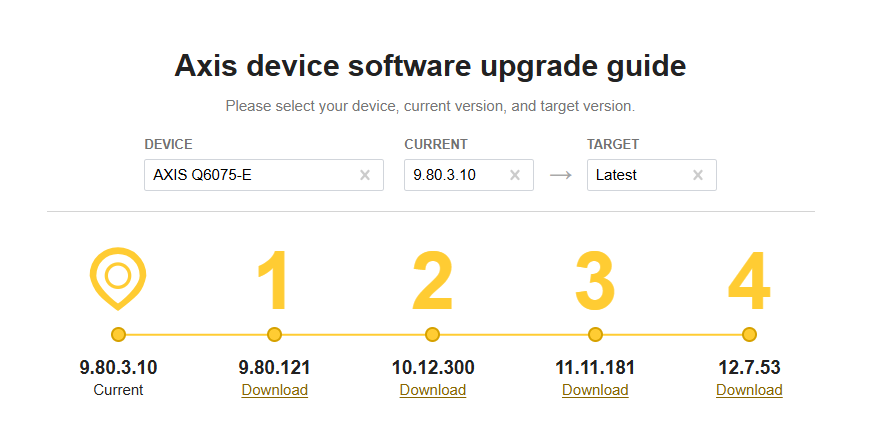Click the large step 1 number
The height and width of the screenshot is (427, 870).
[x=273, y=280]
